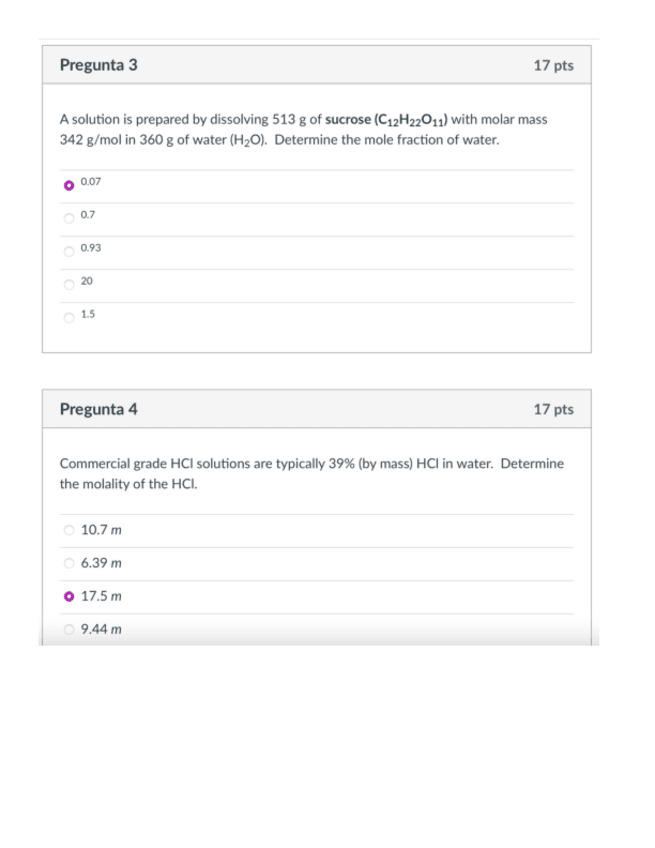
Task: Select the 0.07 answer option radio button
Action: 68,184
